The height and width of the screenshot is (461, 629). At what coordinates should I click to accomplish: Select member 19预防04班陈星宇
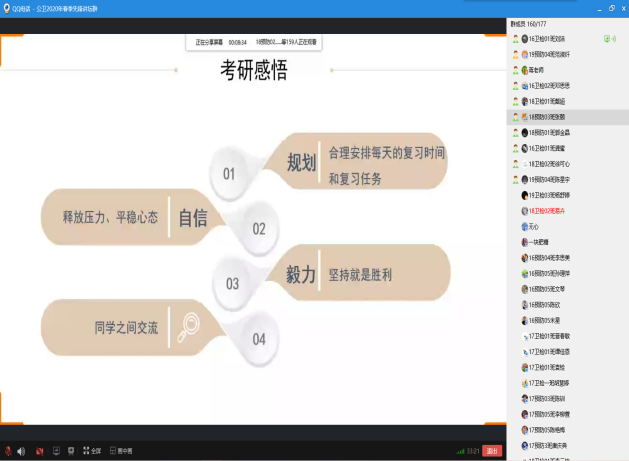point(568,179)
